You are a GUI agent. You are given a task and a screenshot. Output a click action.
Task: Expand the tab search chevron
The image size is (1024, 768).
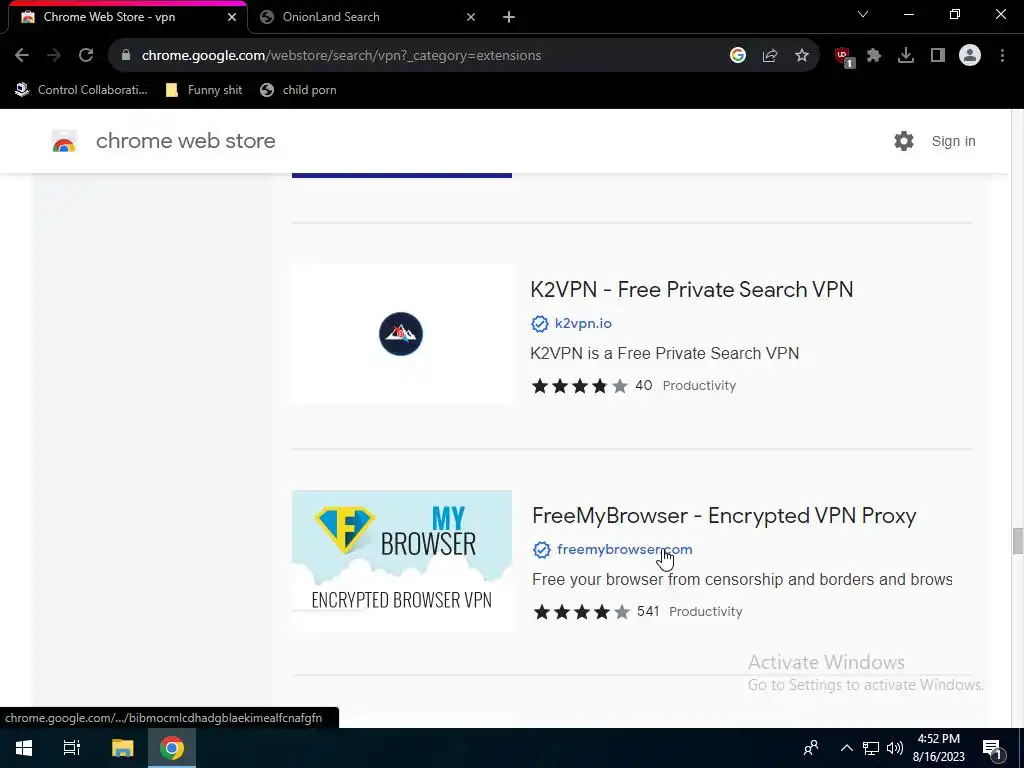click(863, 14)
